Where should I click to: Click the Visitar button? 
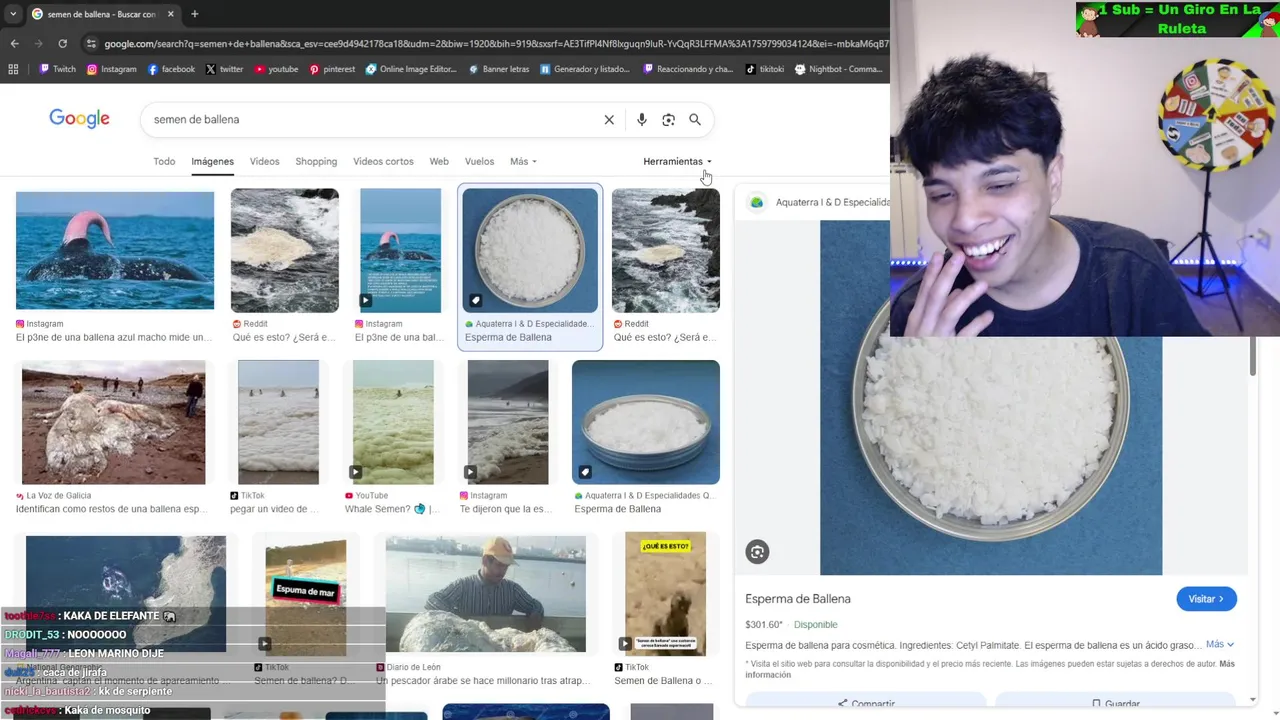pos(1206,599)
